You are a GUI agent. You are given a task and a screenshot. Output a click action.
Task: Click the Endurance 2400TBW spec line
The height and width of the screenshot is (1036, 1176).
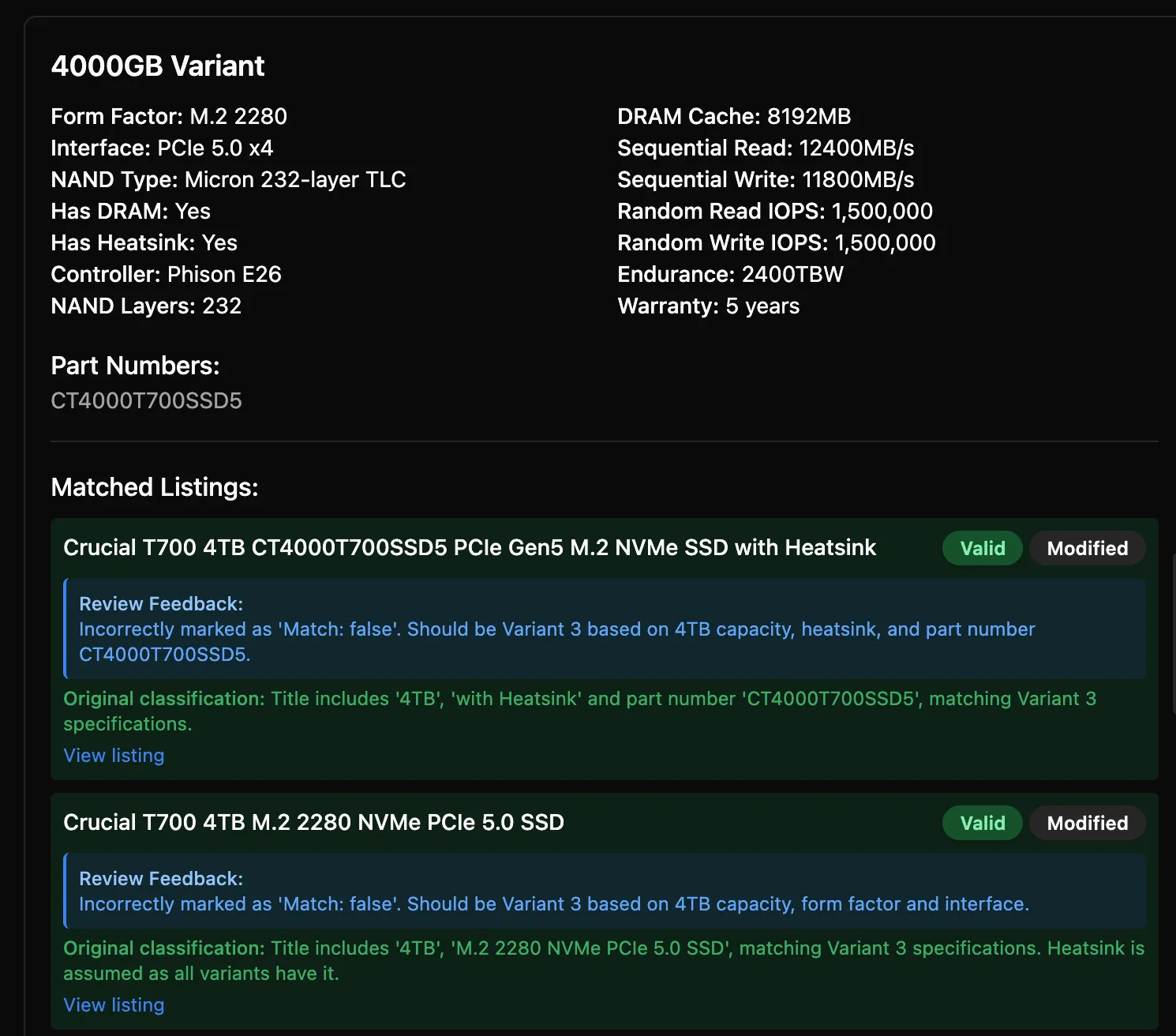730,275
